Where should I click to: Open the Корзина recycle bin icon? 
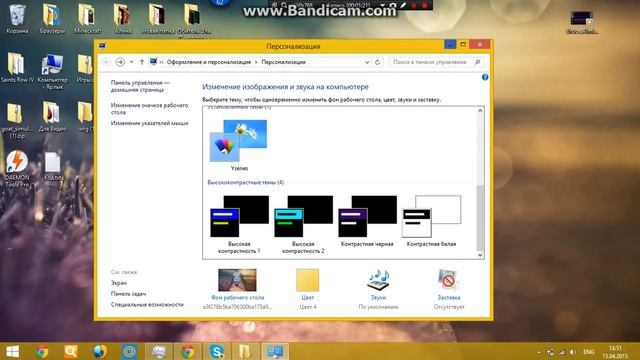point(17,19)
